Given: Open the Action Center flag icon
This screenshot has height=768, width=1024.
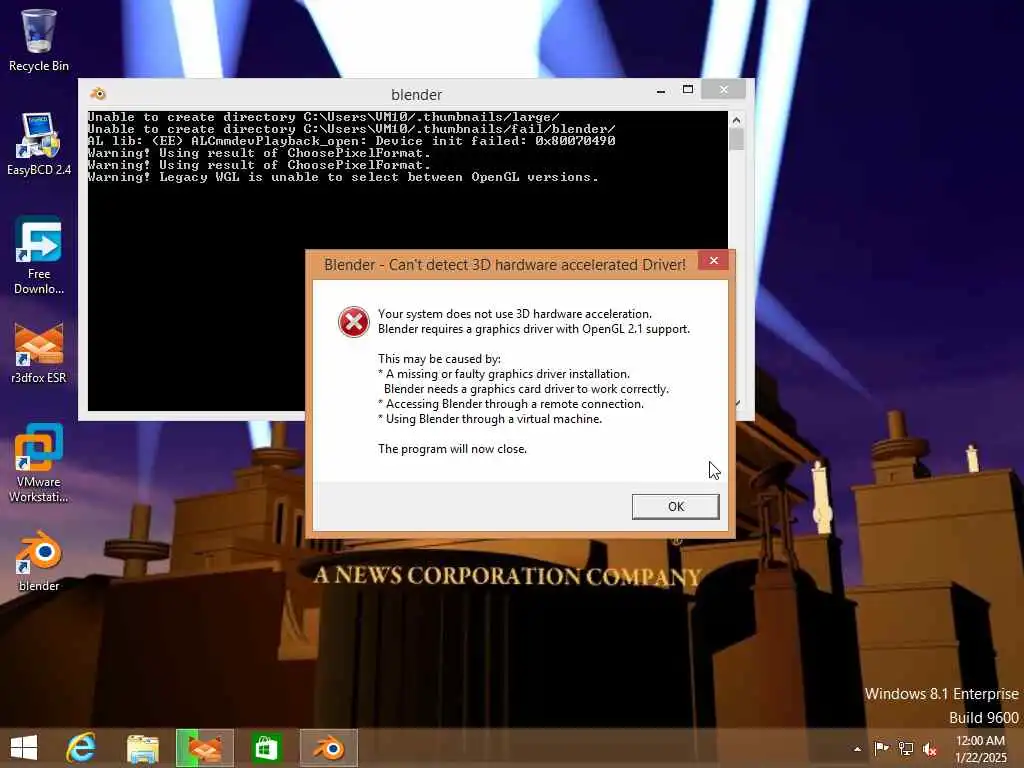Looking at the screenshot, I should click(881, 748).
